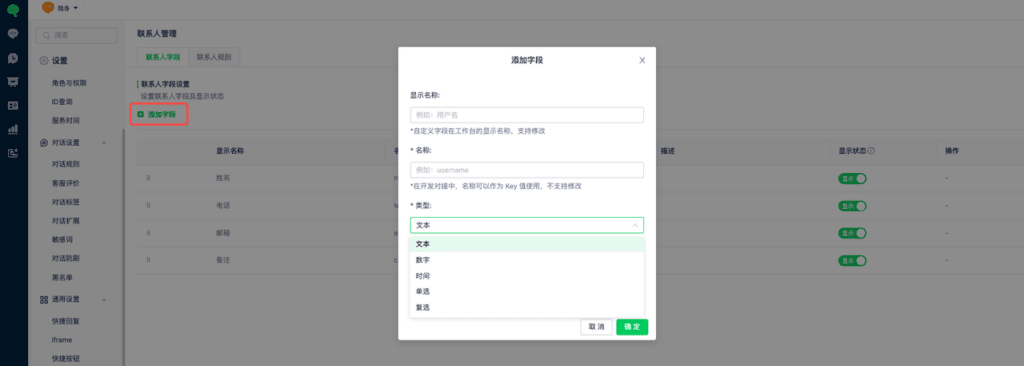Select 复选 option in type list
Viewport: 1024px width, 366px height.
(x=527, y=307)
